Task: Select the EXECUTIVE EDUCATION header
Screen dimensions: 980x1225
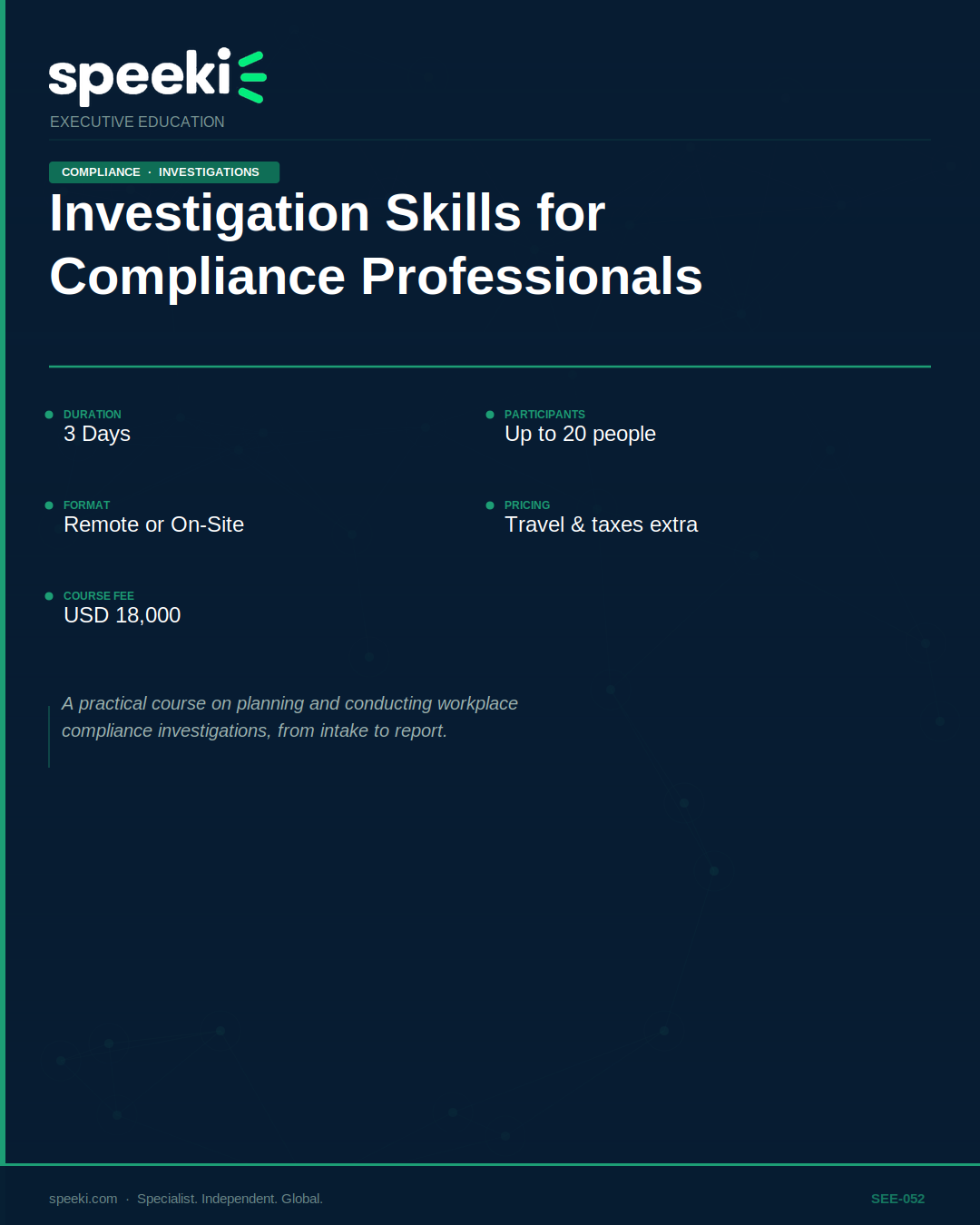Action: [x=136, y=121]
